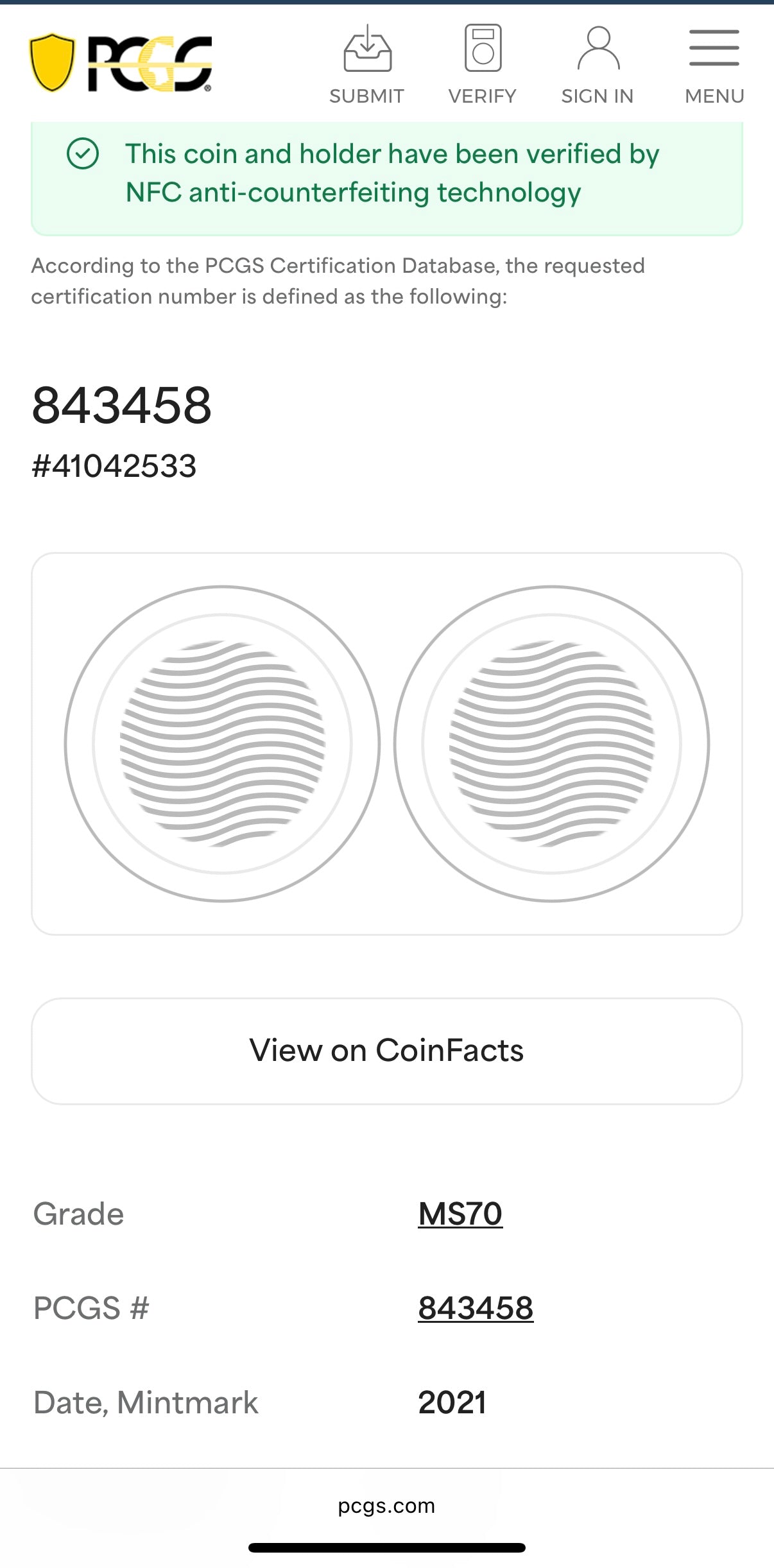Tap the Sign In person icon
774x1568 pixels.
click(598, 48)
